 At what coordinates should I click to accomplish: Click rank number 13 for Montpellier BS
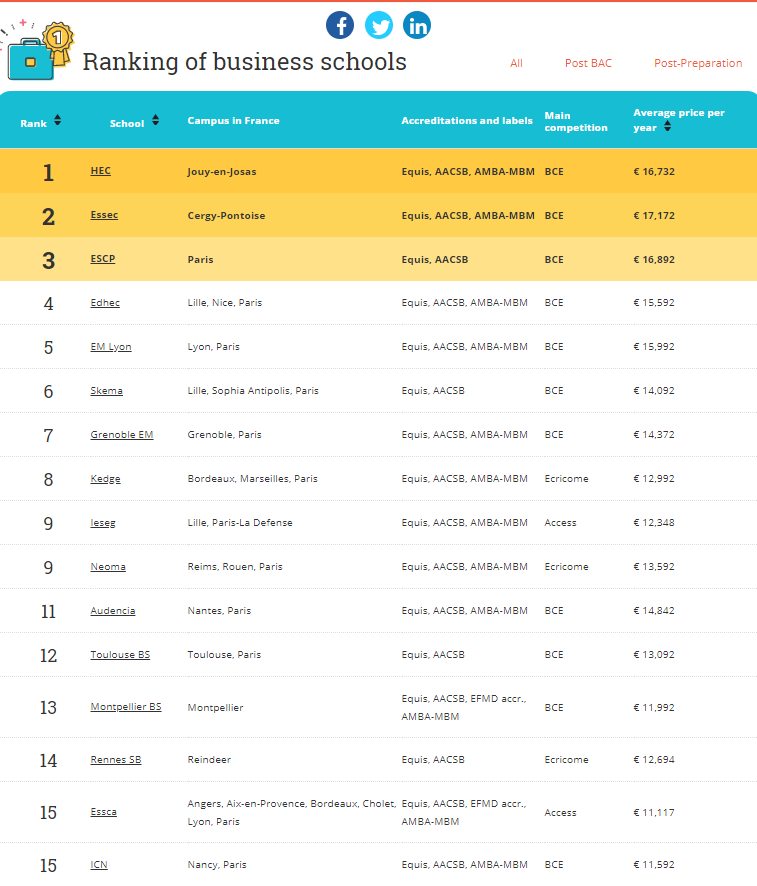tap(49, 708)
